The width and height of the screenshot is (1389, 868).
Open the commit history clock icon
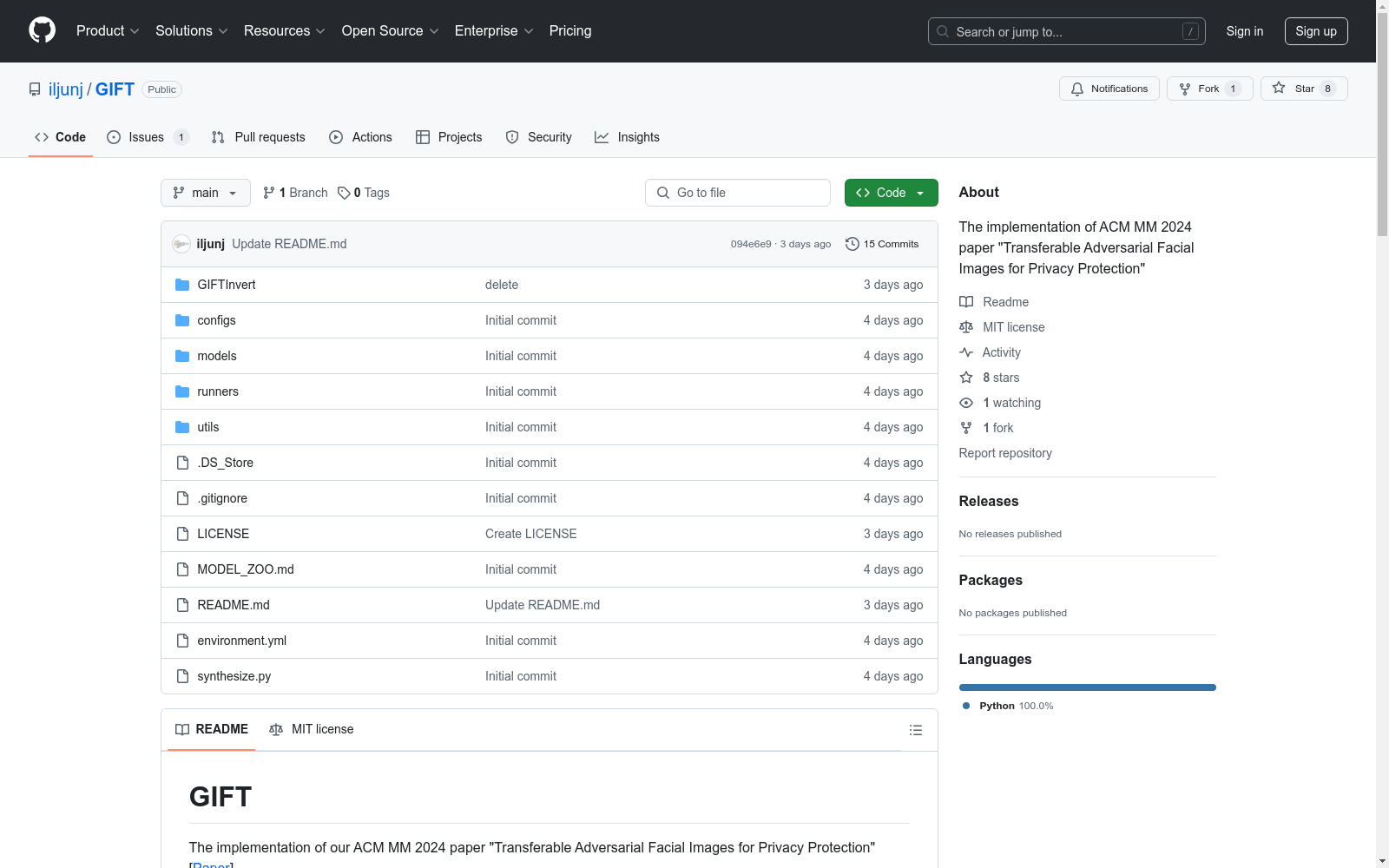(852, 244)
